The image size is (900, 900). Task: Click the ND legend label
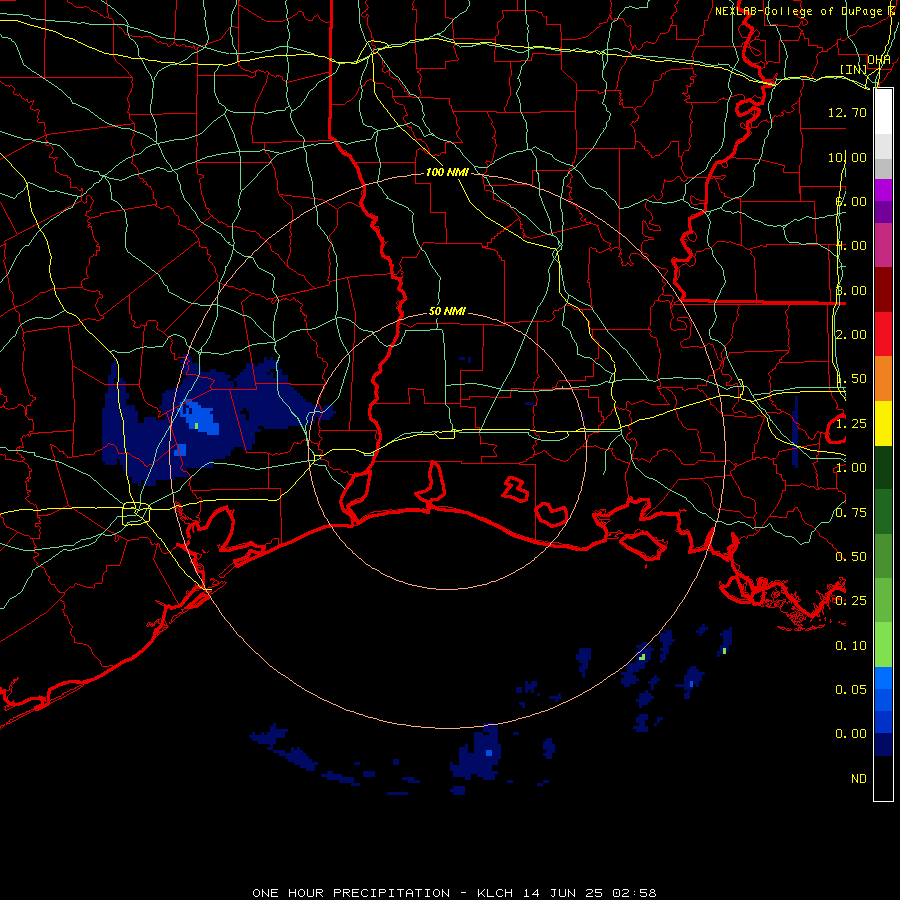click(859, 779)
